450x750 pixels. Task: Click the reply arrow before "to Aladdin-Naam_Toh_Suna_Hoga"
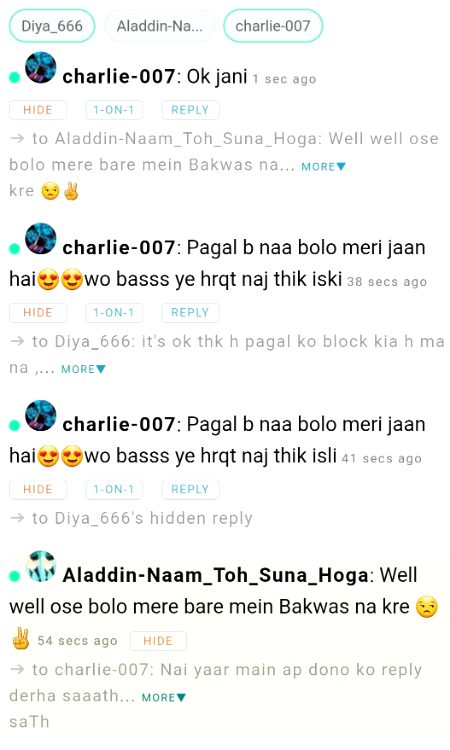click(17, 138)
